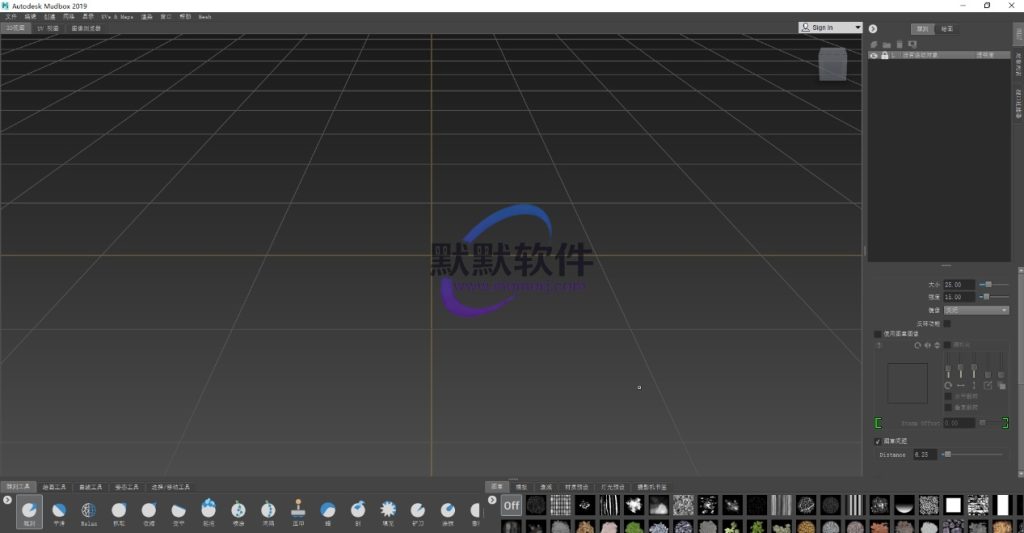This screenshot has height=533, width=1024.
Task: Click the stamp-shaped imprint tool icon
Action: (298, 510)
